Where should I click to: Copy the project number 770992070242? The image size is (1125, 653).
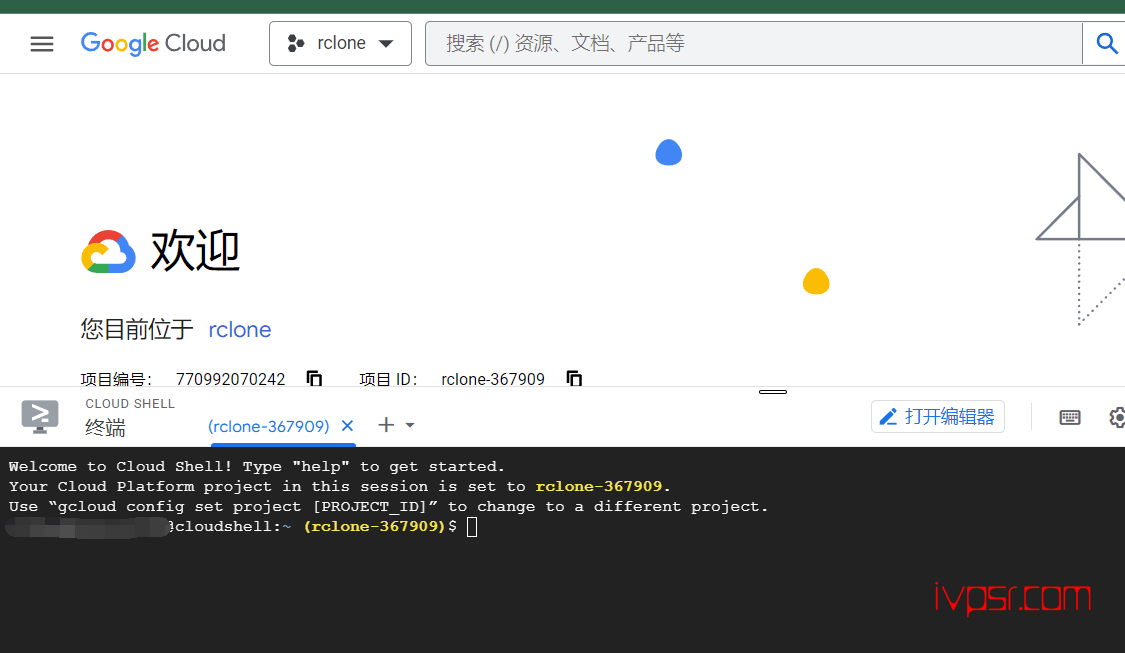coord(314,378)
